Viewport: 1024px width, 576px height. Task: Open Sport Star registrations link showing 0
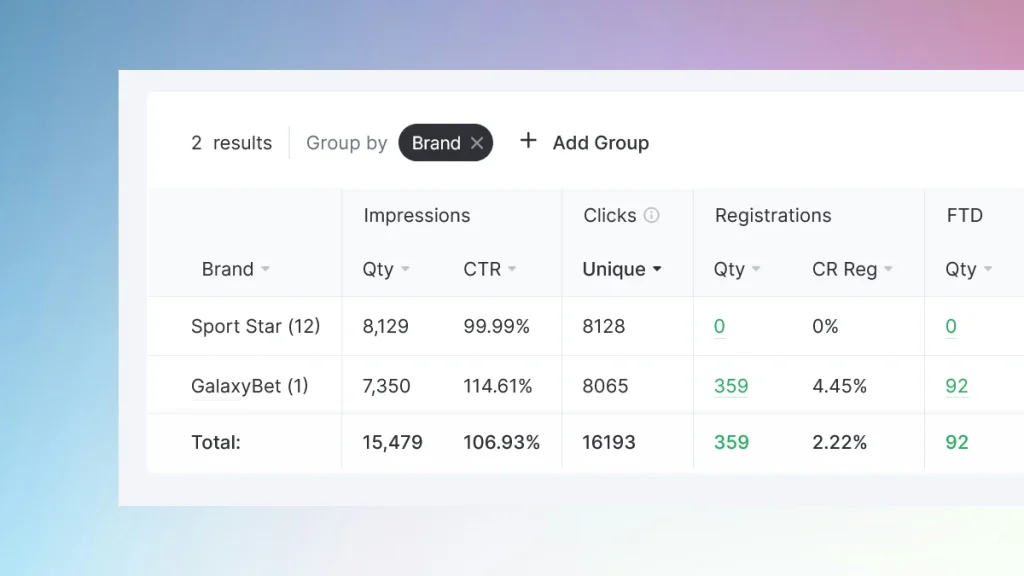[719, 325]
